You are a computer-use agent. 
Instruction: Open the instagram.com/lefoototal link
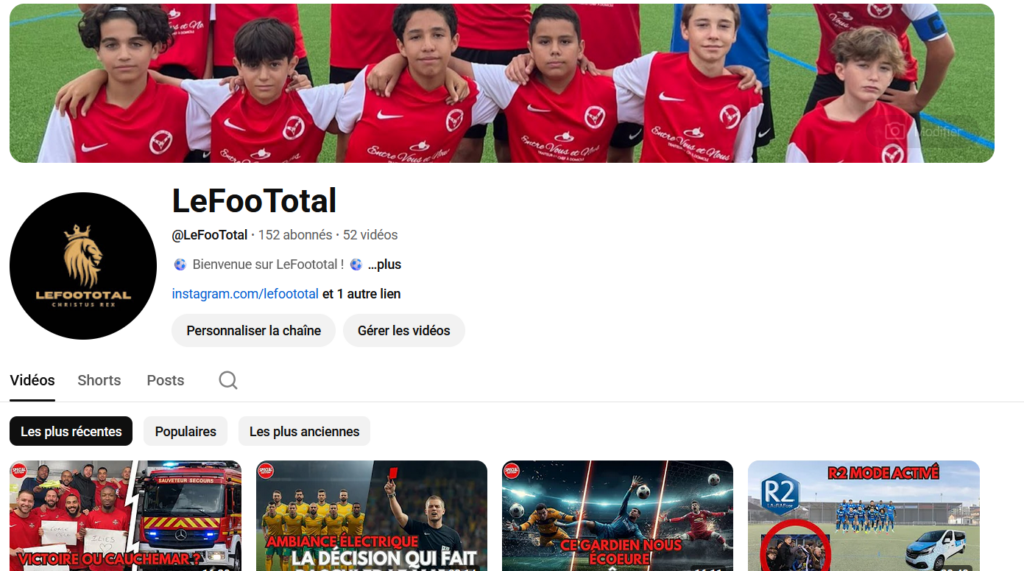[x=245, y=294]
